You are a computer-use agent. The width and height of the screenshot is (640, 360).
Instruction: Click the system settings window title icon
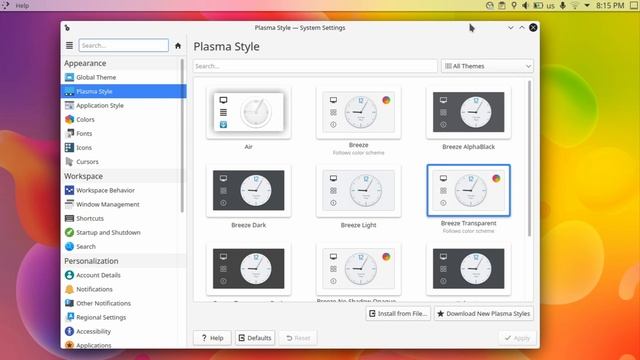click(67, 28)
